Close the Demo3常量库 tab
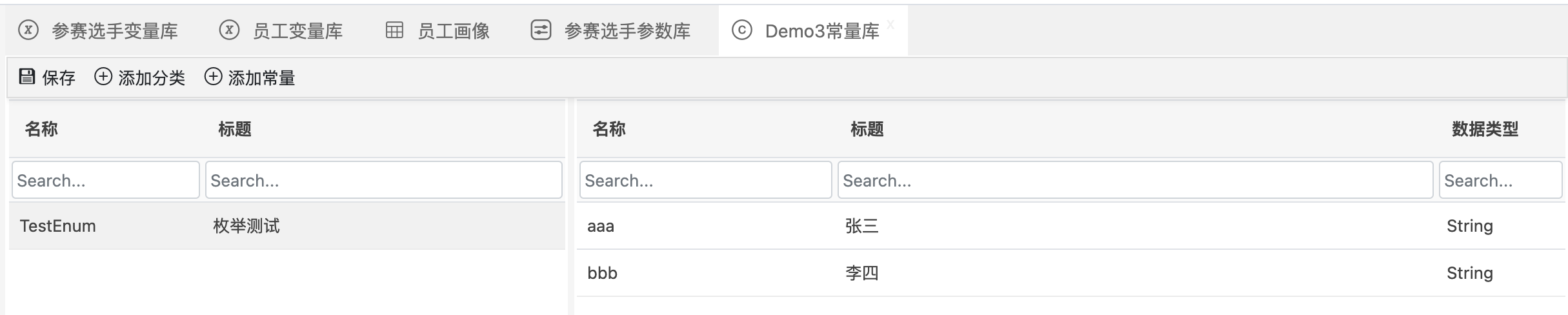Image resolution: width=1568 pixels, height=315 pixels. click(x=890, y=25)
